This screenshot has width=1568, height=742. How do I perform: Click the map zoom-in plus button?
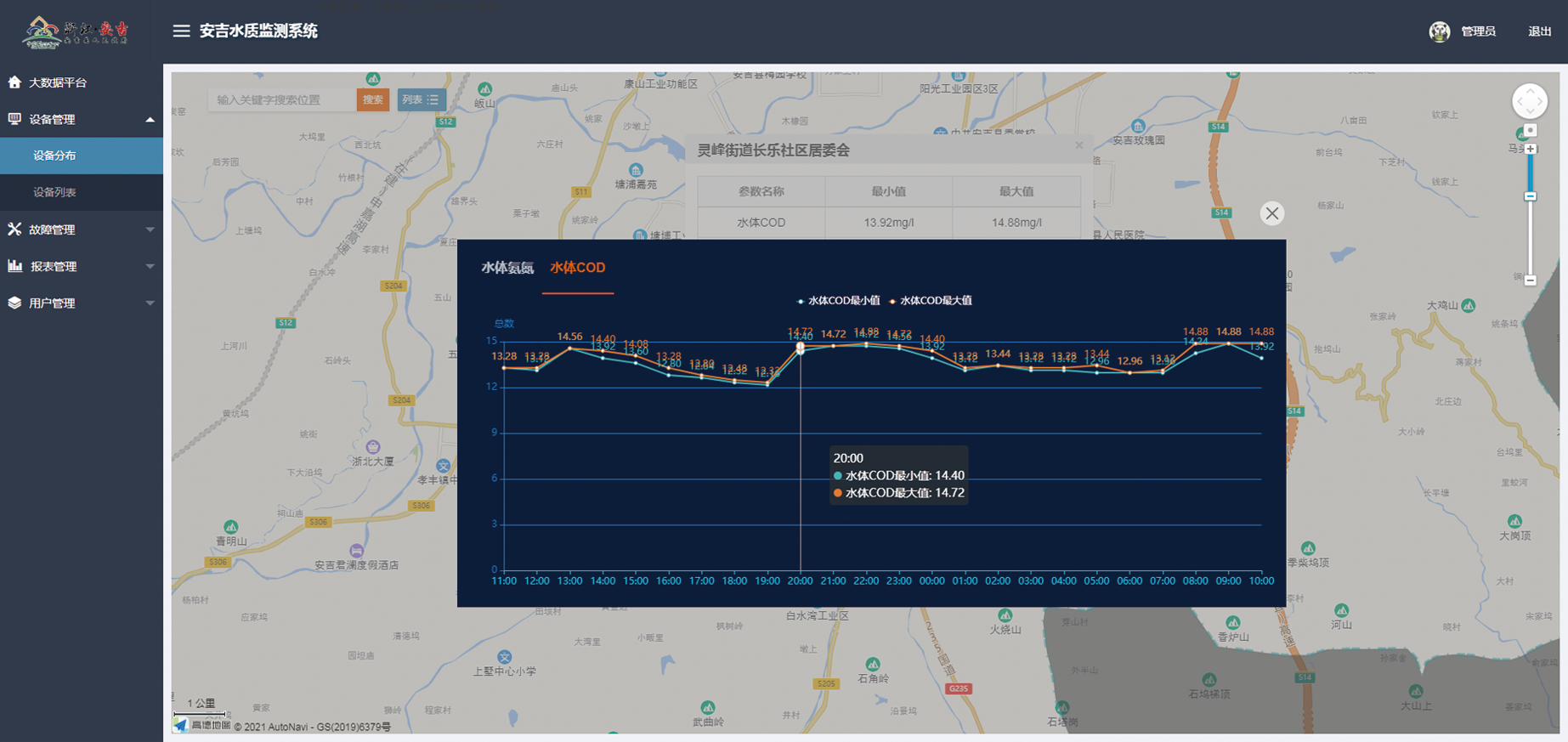1530,149
